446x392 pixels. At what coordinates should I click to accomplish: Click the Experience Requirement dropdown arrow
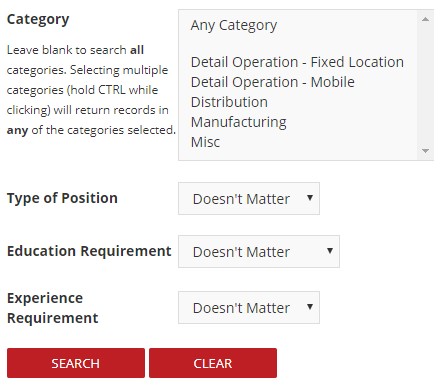pyautogui.click(x=310, y=307)
